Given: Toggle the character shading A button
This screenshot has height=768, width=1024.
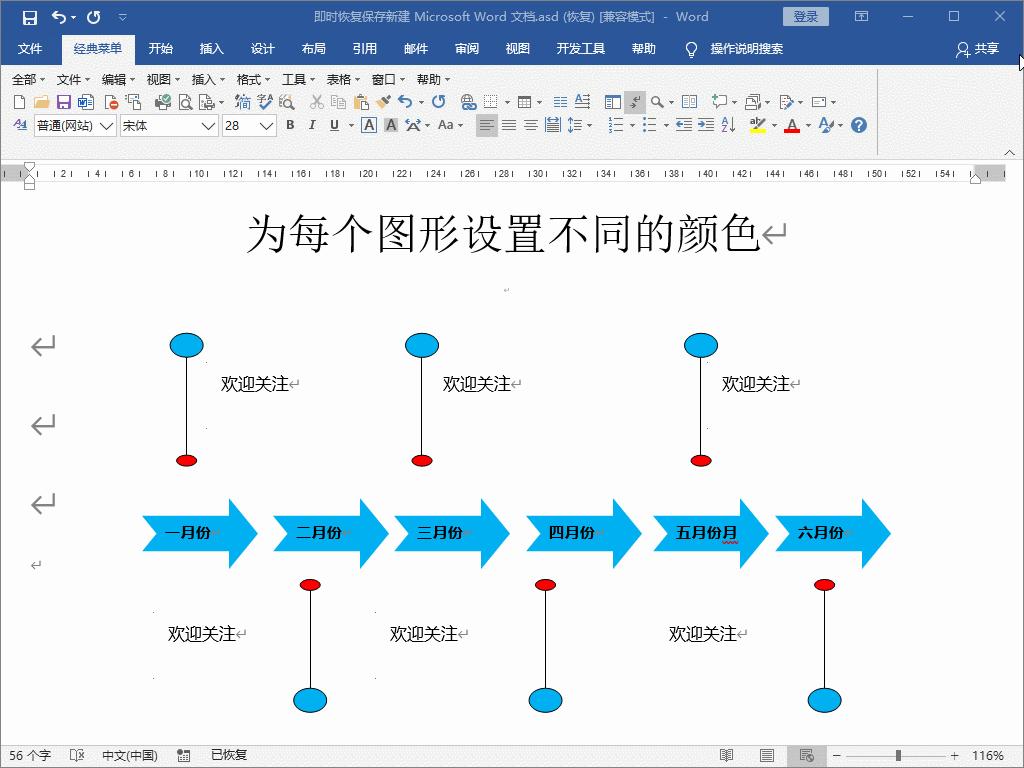Looking at the screenshot, I should 391,125.
